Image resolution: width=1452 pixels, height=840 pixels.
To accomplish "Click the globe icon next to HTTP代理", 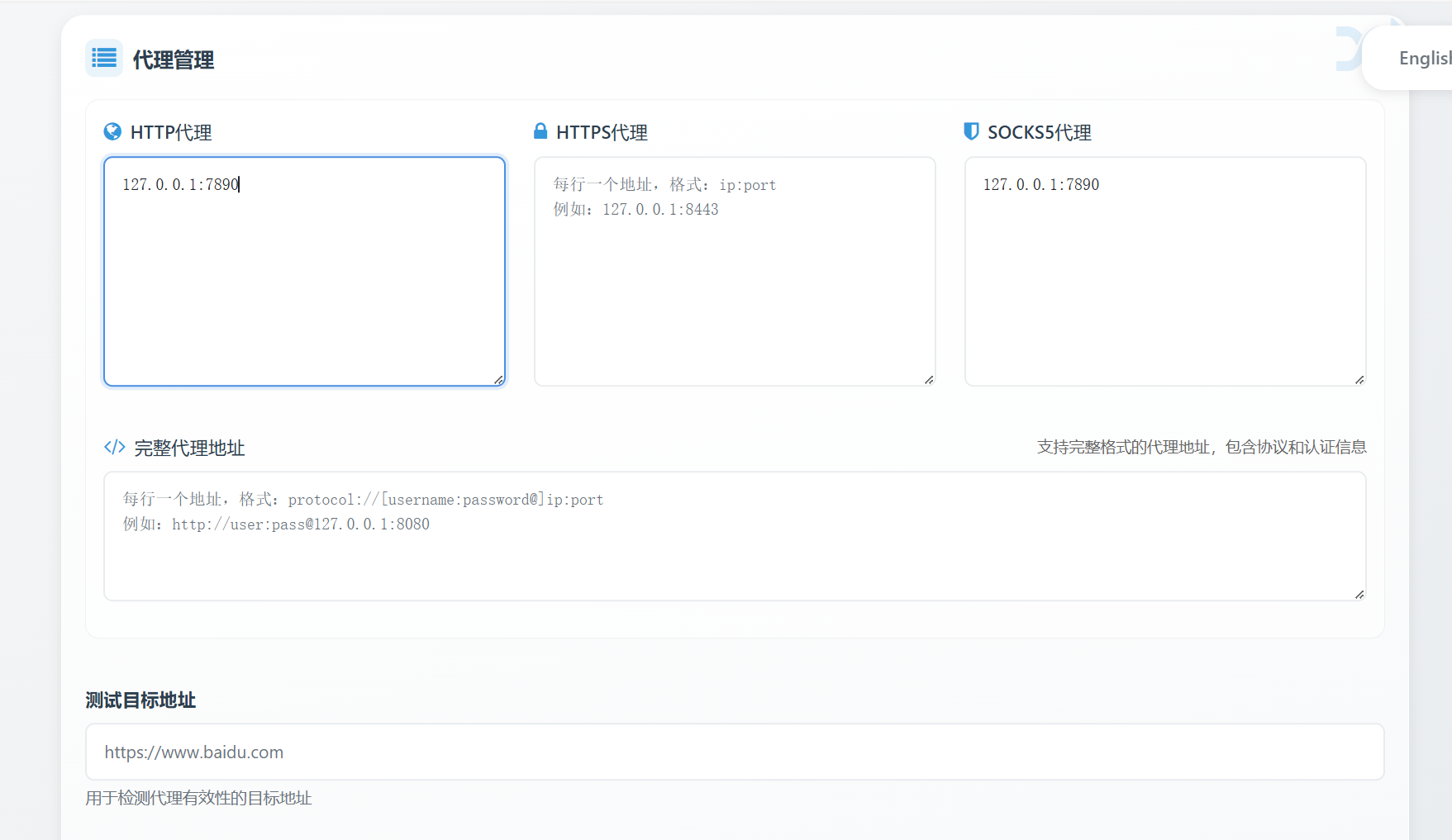I will (112, 131).
